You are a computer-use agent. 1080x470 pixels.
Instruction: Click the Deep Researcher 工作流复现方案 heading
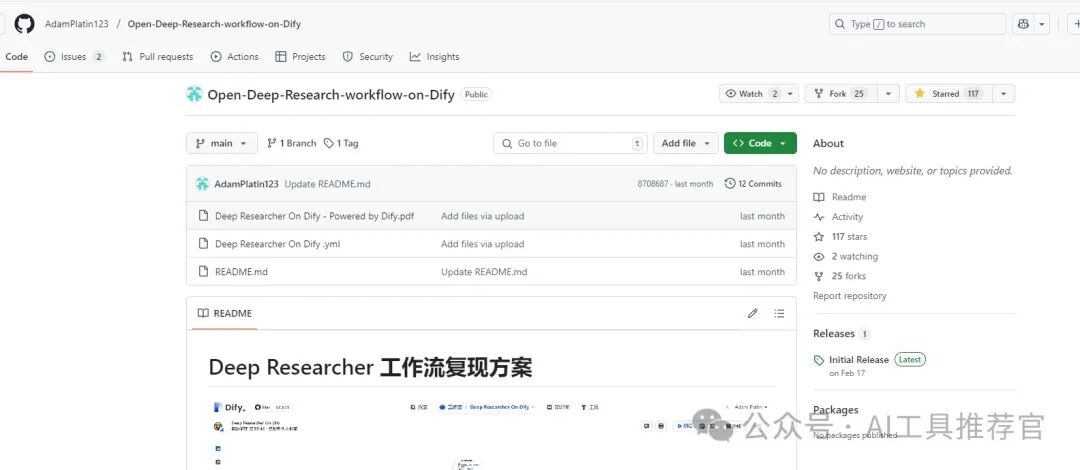371,367
